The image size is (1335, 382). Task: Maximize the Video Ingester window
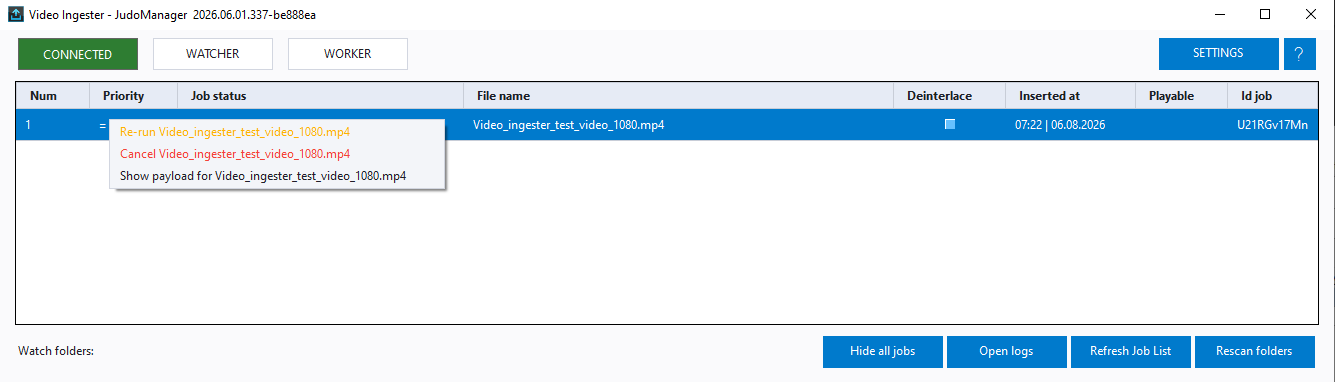point(1265,15)
